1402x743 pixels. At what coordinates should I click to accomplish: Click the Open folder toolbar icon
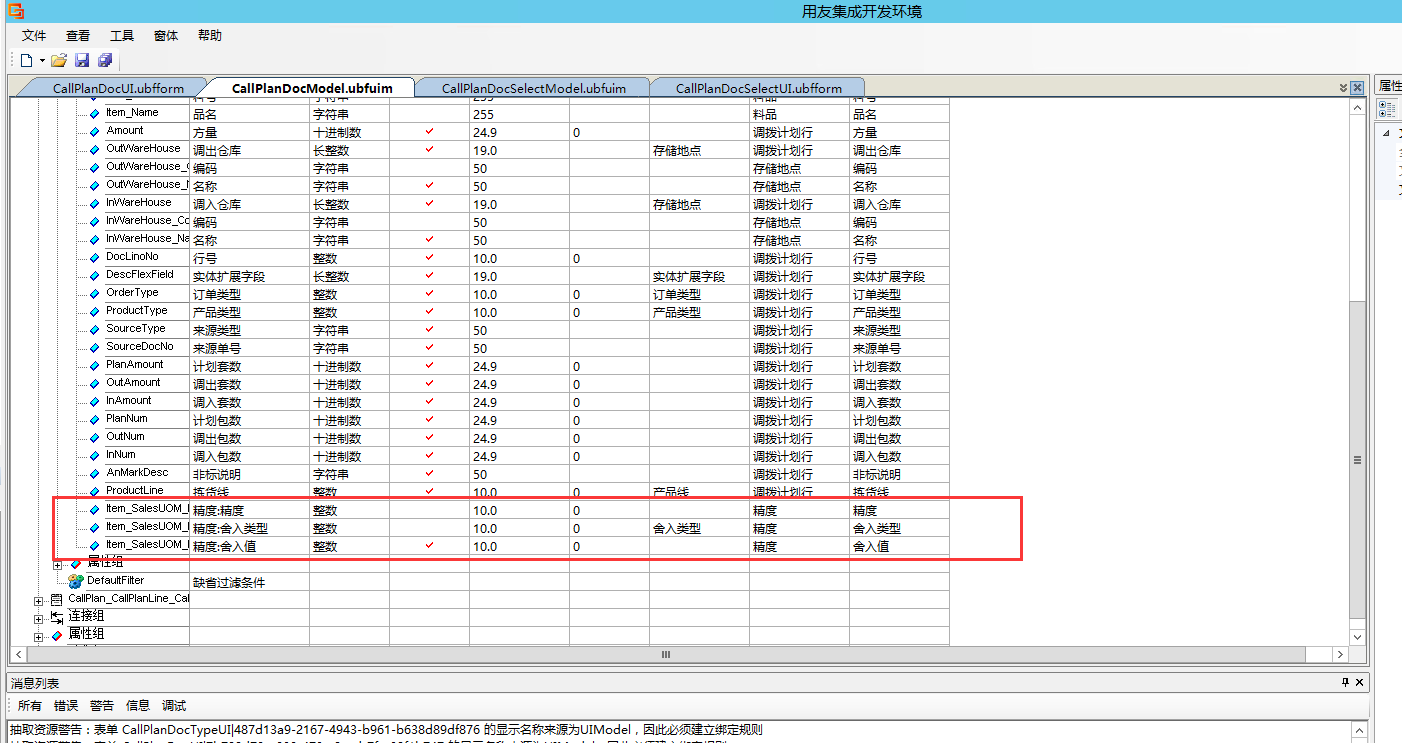[59, 61]
